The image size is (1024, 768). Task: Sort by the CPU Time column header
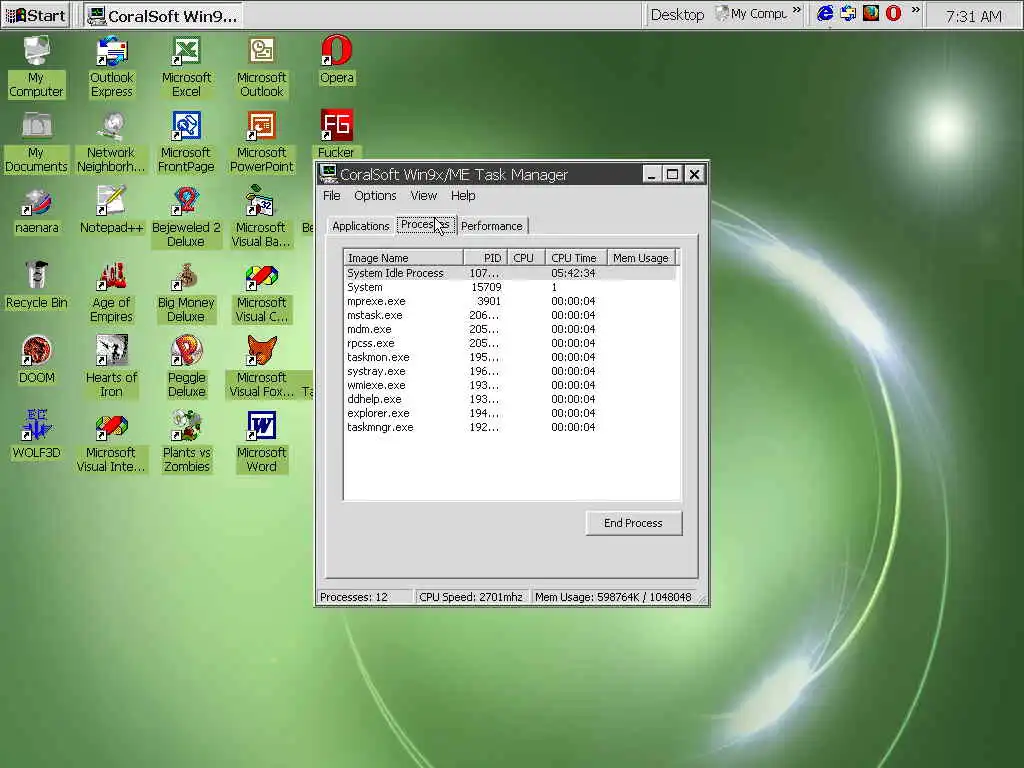click(576, 258)
